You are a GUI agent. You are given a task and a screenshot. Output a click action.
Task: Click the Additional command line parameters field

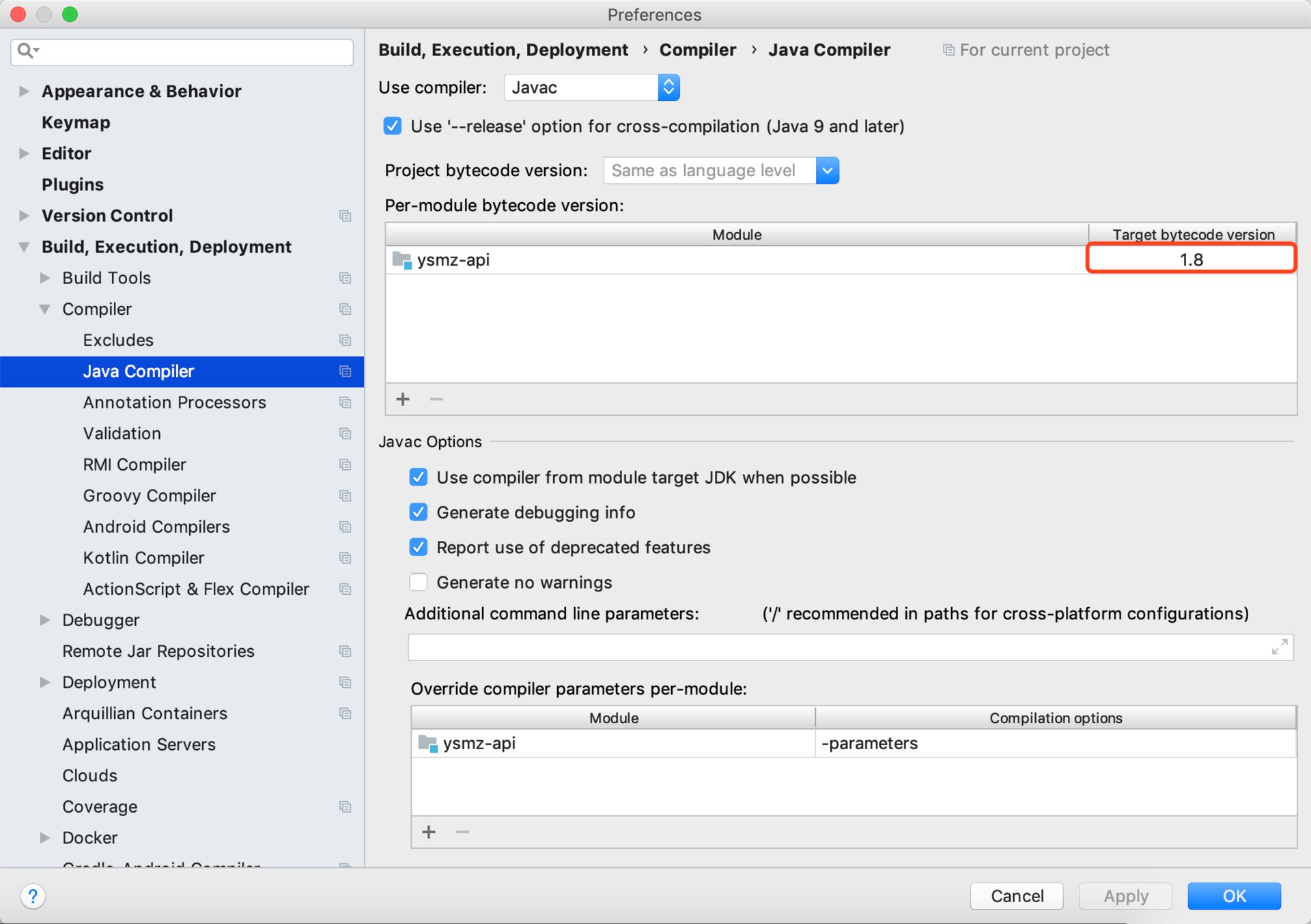point(836,647)
